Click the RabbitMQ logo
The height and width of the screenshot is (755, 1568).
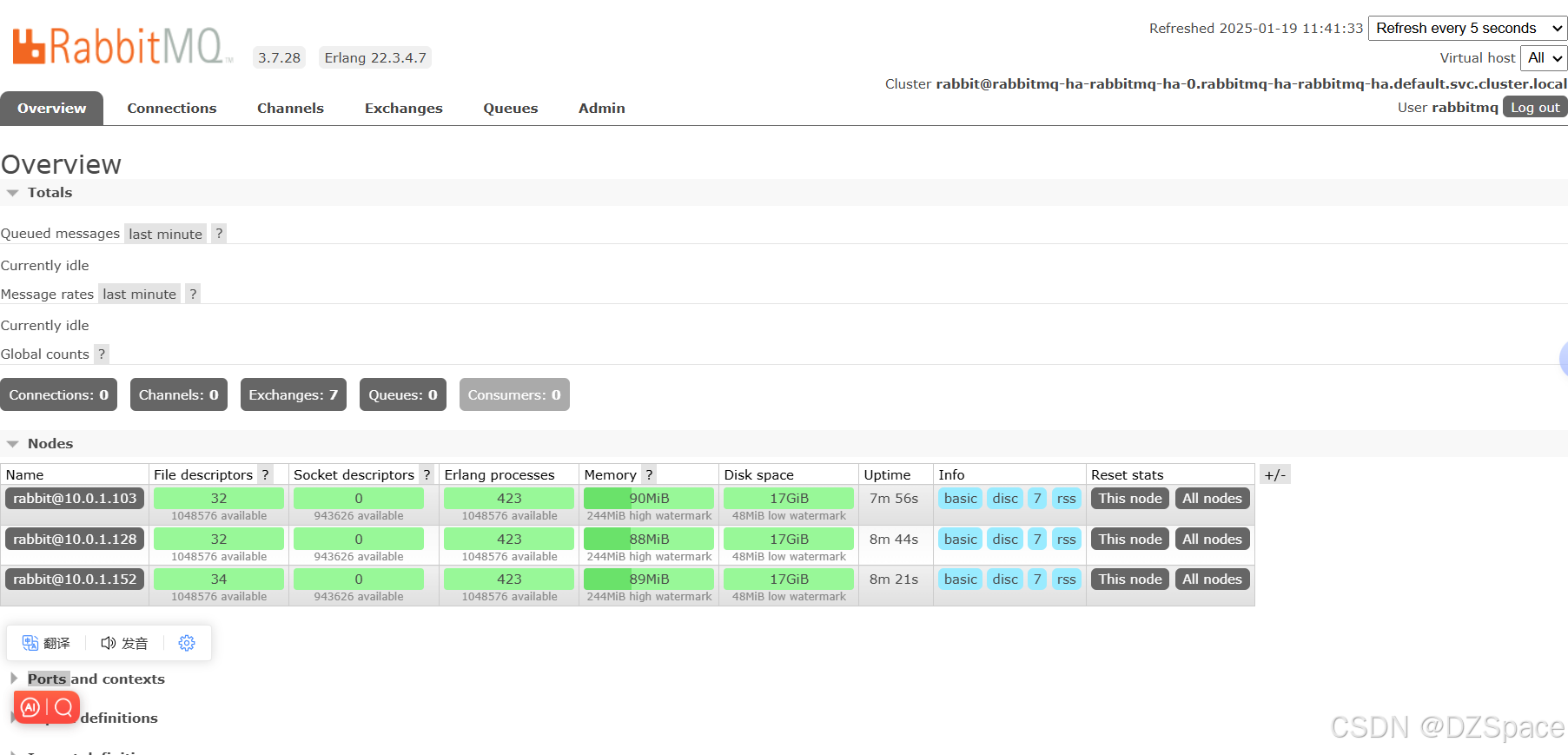[x=122, y=47]
